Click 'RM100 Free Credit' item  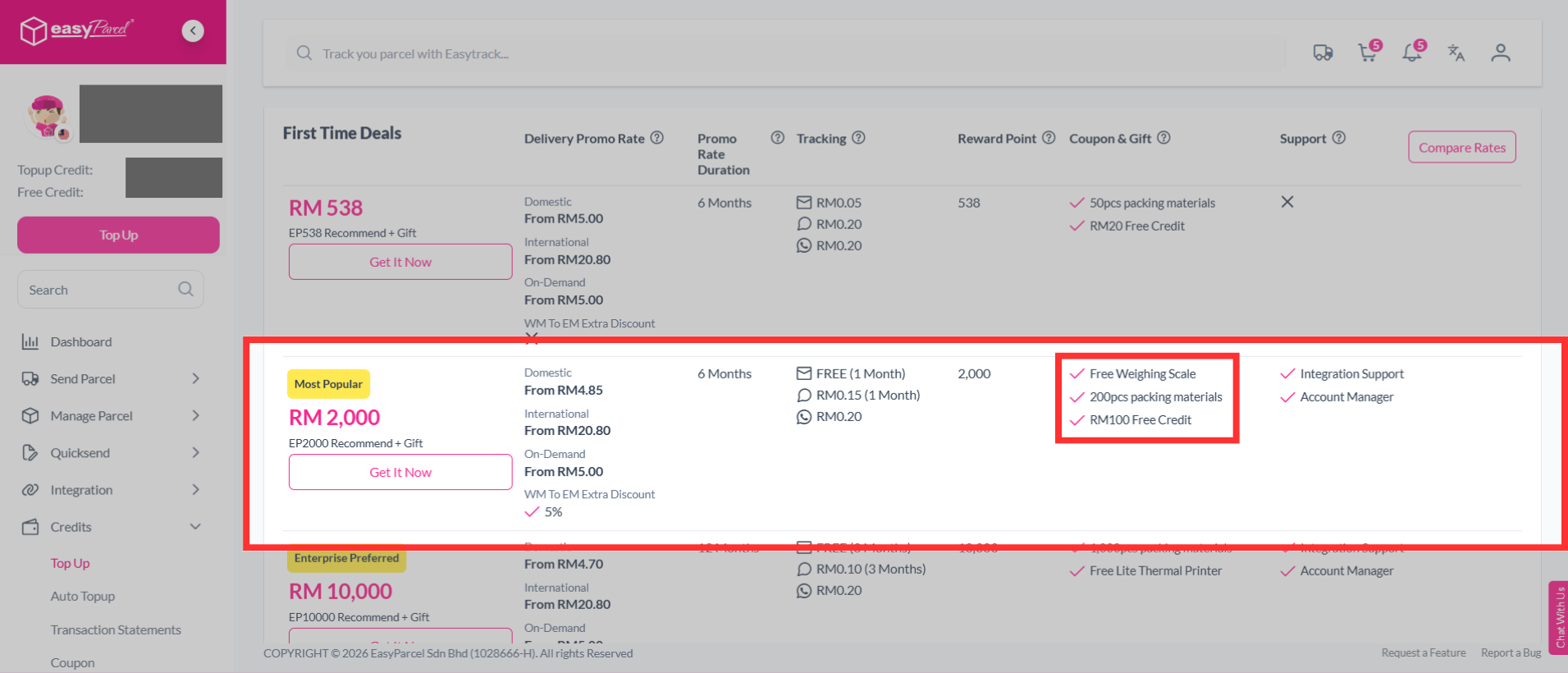pos(1141,419)
